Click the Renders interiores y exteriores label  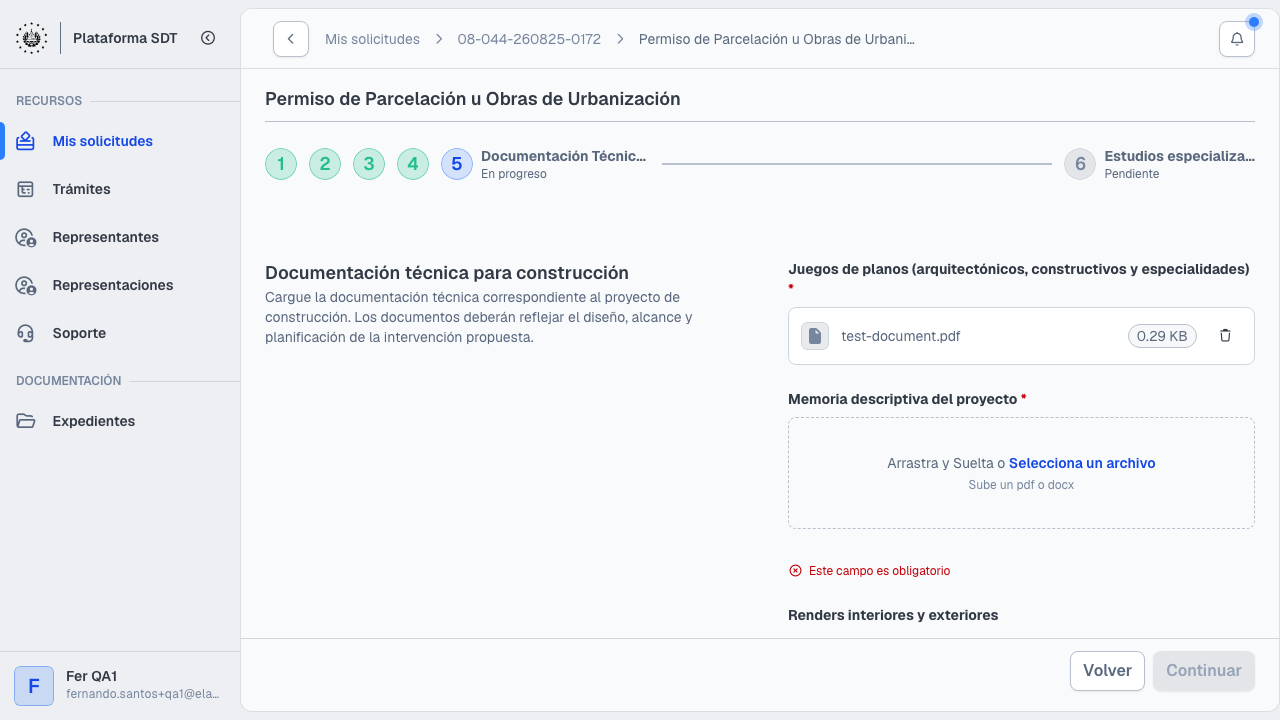(x=893, y=615)
